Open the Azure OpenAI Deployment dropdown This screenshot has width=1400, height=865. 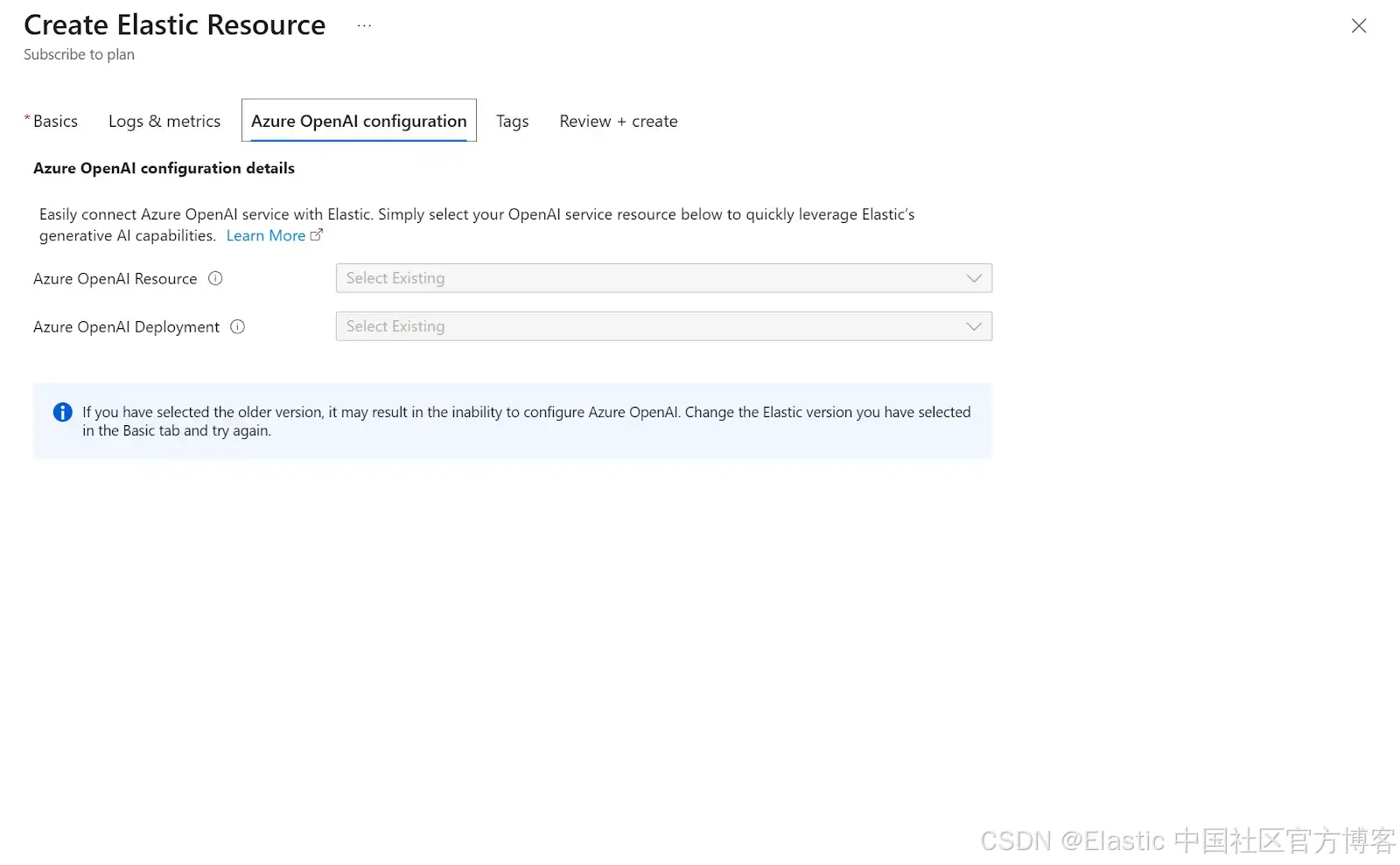(x=664, y=326)
